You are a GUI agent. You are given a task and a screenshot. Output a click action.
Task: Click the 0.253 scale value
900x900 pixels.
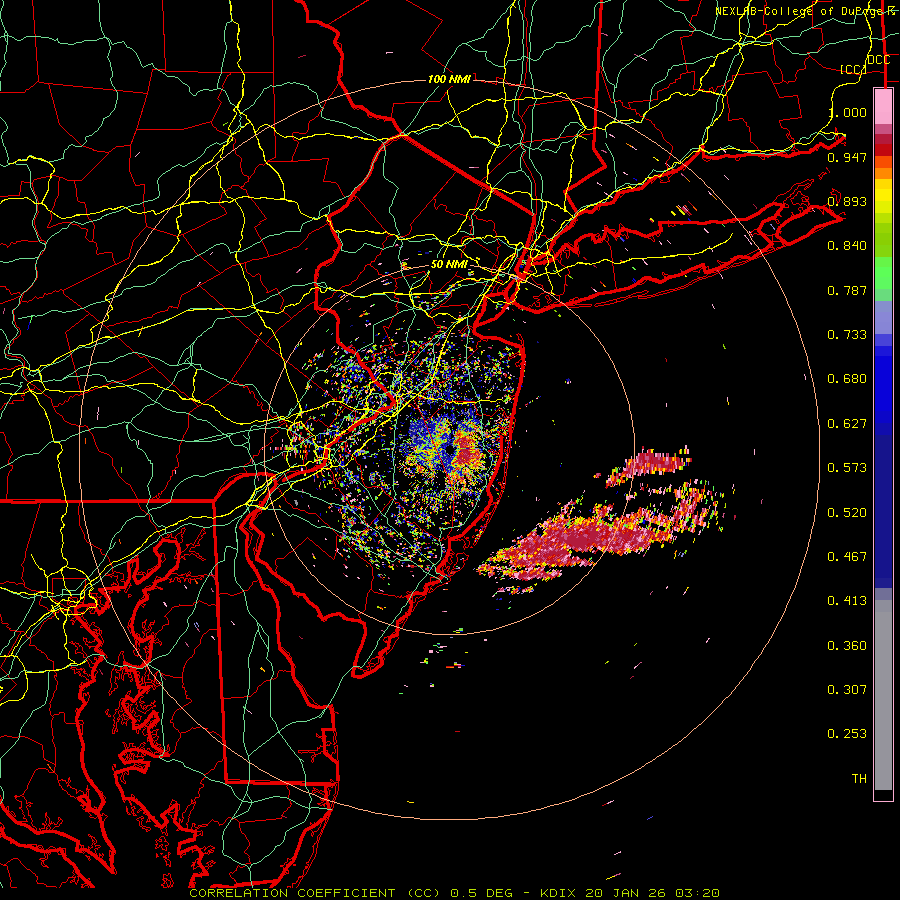pyautogui.click(x=847, y=734)
